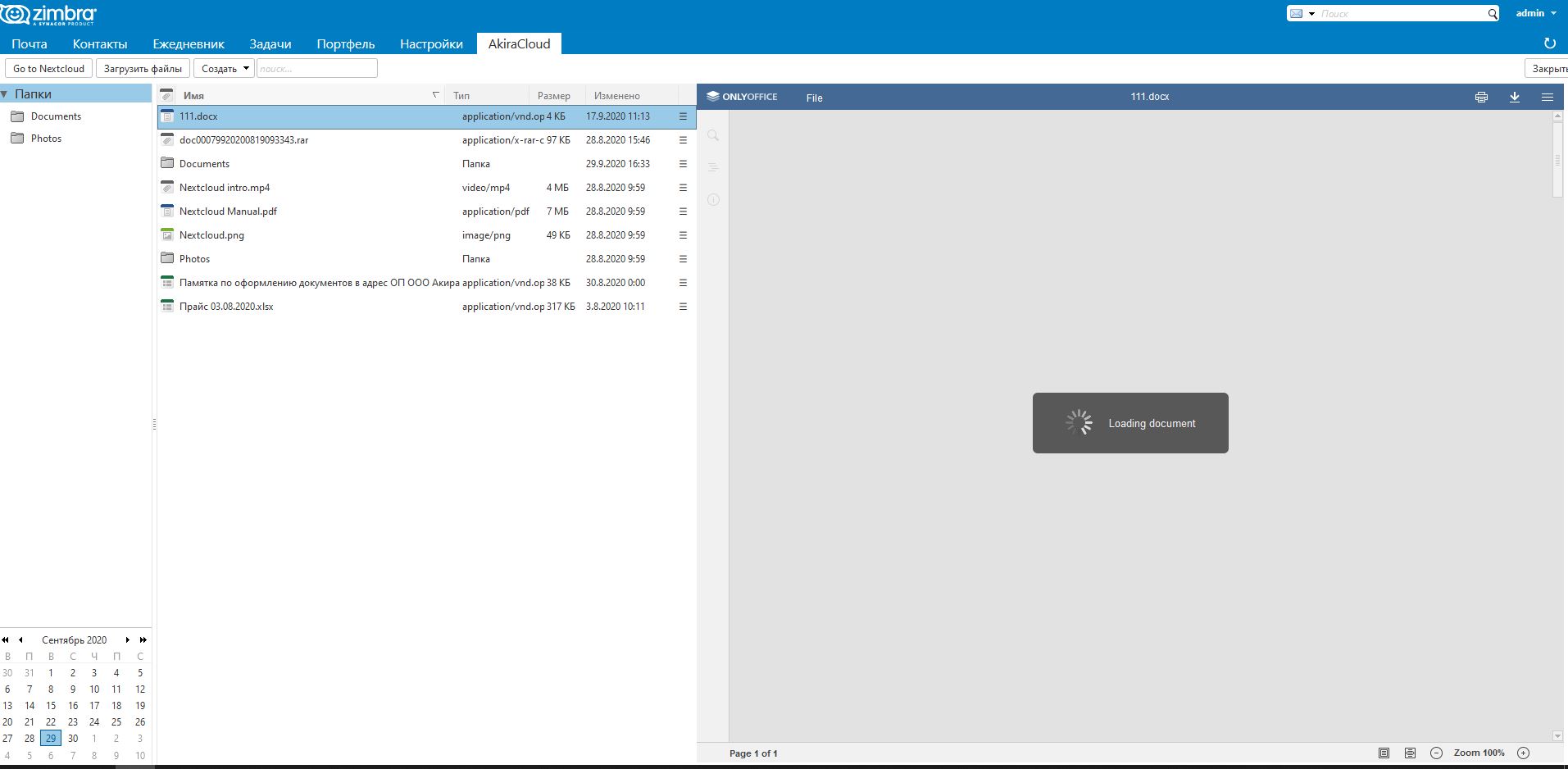The height and width of the screenshot is (769, 1568).
Task: Show document info via the info icon
Action: 712,199
